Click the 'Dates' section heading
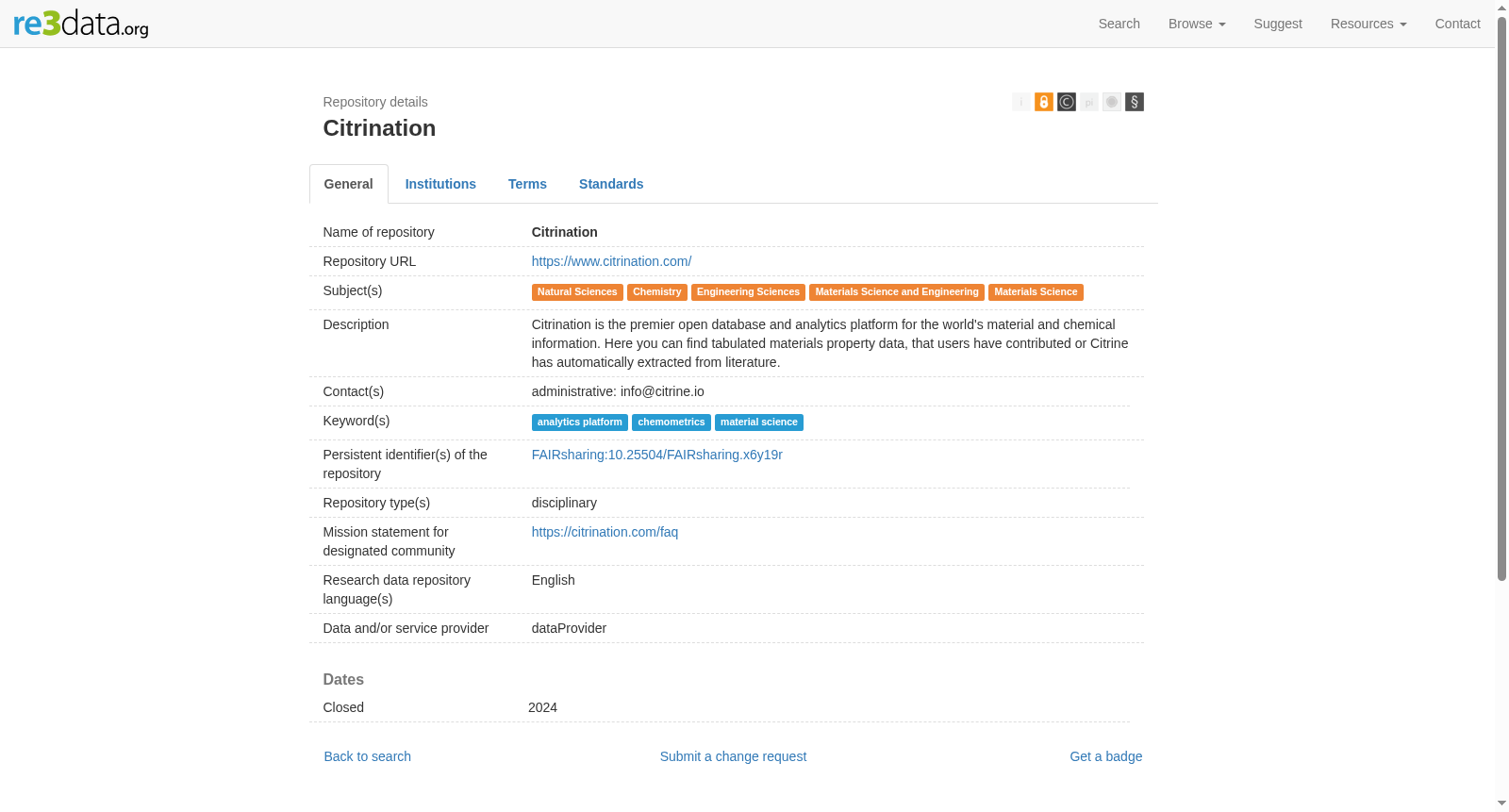The image size is (1509, 812). point(343,679)
